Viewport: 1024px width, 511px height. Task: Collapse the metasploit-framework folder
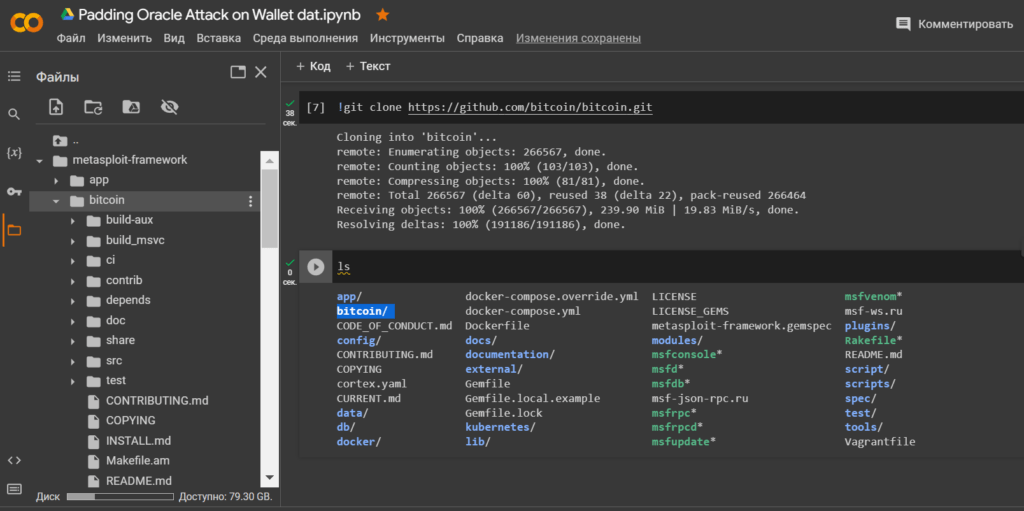[x=39, y=161]
